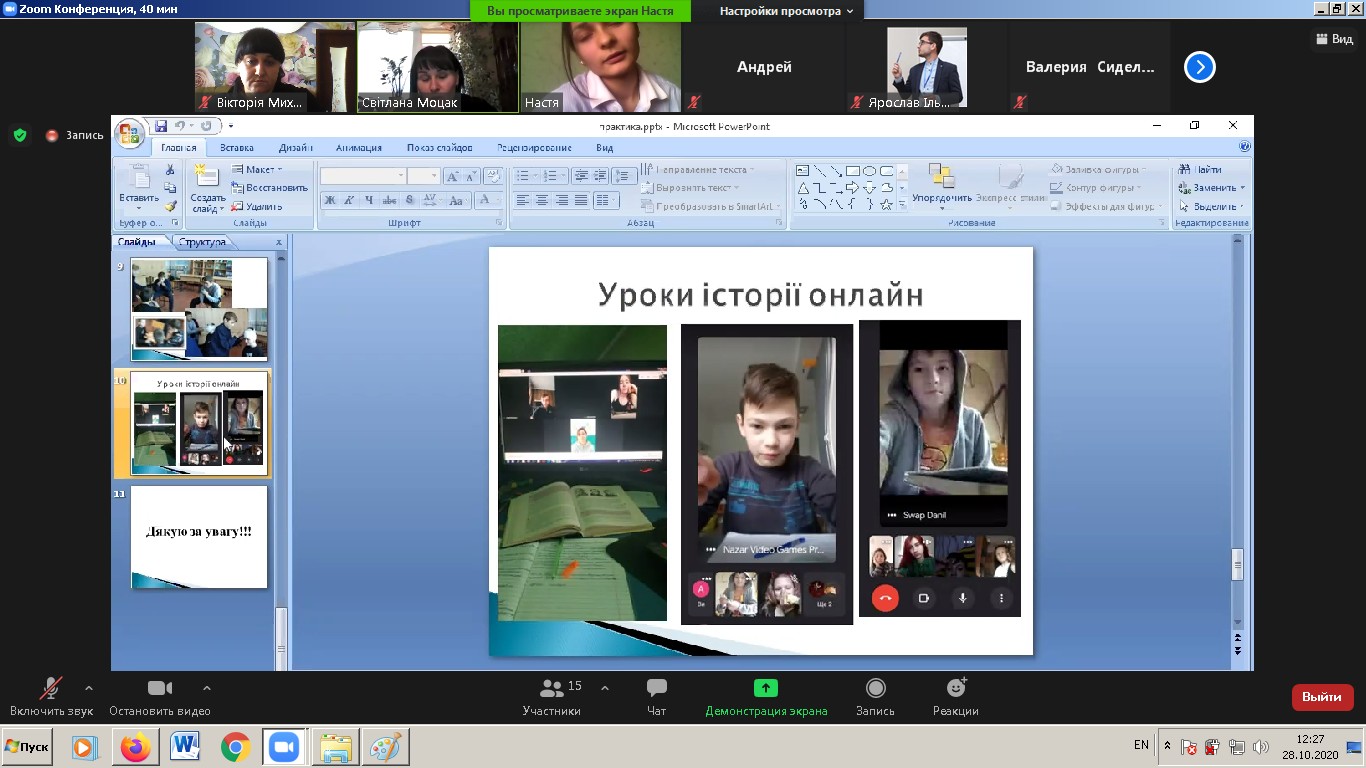
Task: Click the Record (Запись) button in toolbar
Action: pyautogui.click(x=875, y=689)
